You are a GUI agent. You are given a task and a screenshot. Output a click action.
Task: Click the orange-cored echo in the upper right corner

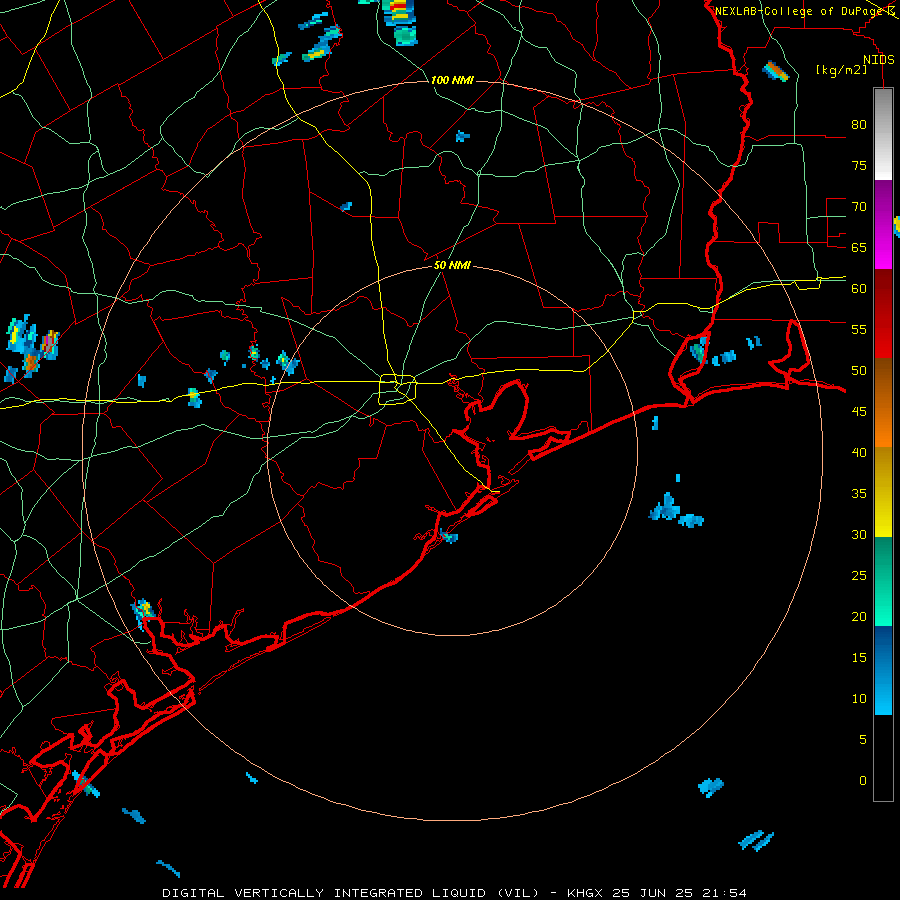775,71
